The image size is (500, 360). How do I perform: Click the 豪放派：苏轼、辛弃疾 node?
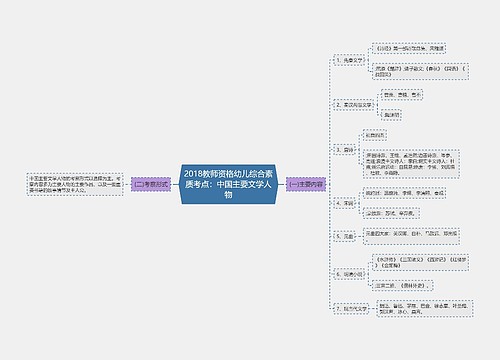click(391, 213)
